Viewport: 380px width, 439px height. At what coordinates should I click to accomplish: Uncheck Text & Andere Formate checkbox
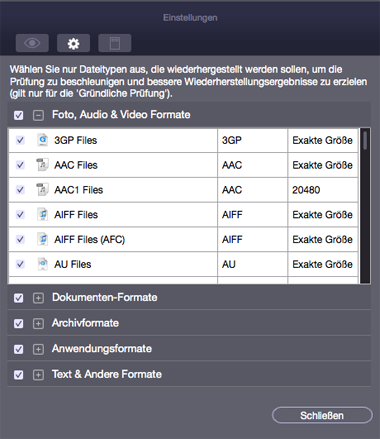(19, 375)
